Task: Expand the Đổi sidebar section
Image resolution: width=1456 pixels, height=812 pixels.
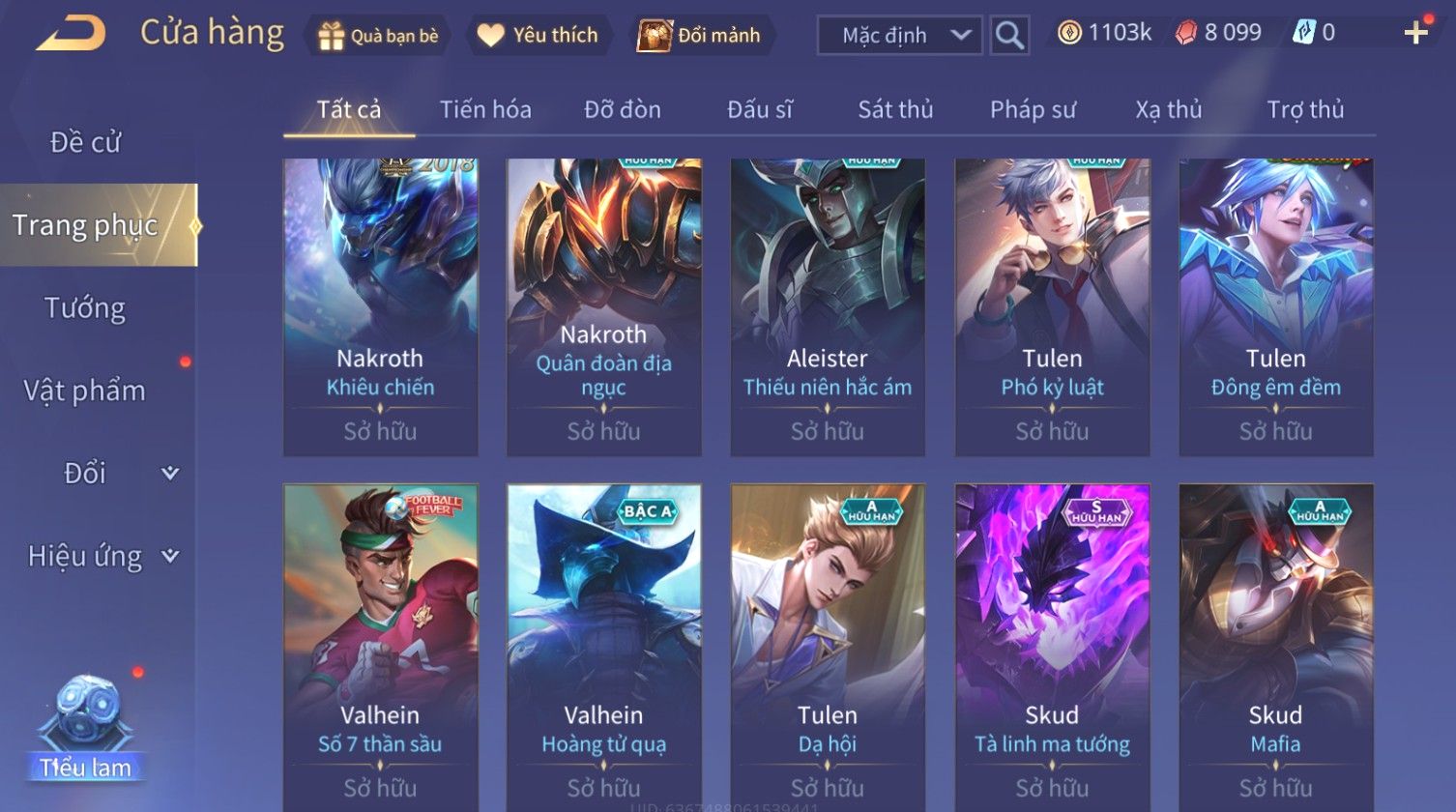Action: click(170, 473)
